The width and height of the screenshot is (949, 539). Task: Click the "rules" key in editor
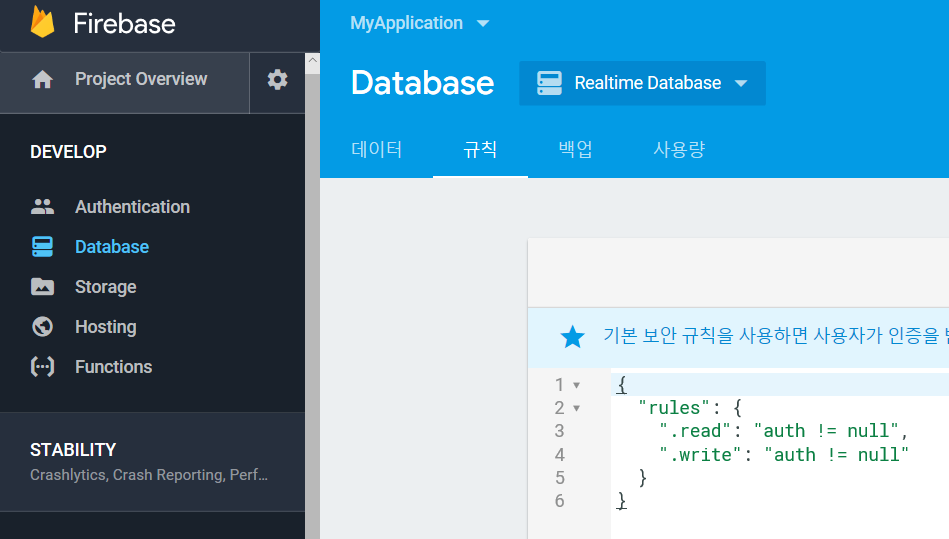pos(674,408)
